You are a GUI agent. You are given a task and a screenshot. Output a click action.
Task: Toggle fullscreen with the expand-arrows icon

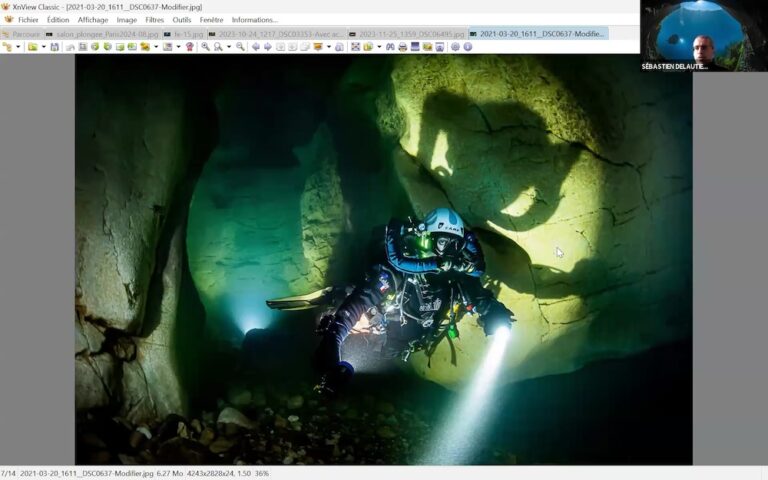tap(356, 47)
